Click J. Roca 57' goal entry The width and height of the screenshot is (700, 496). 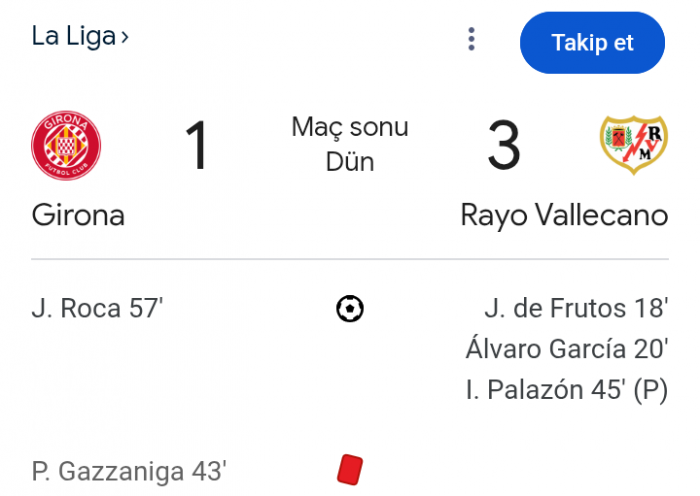97,309
